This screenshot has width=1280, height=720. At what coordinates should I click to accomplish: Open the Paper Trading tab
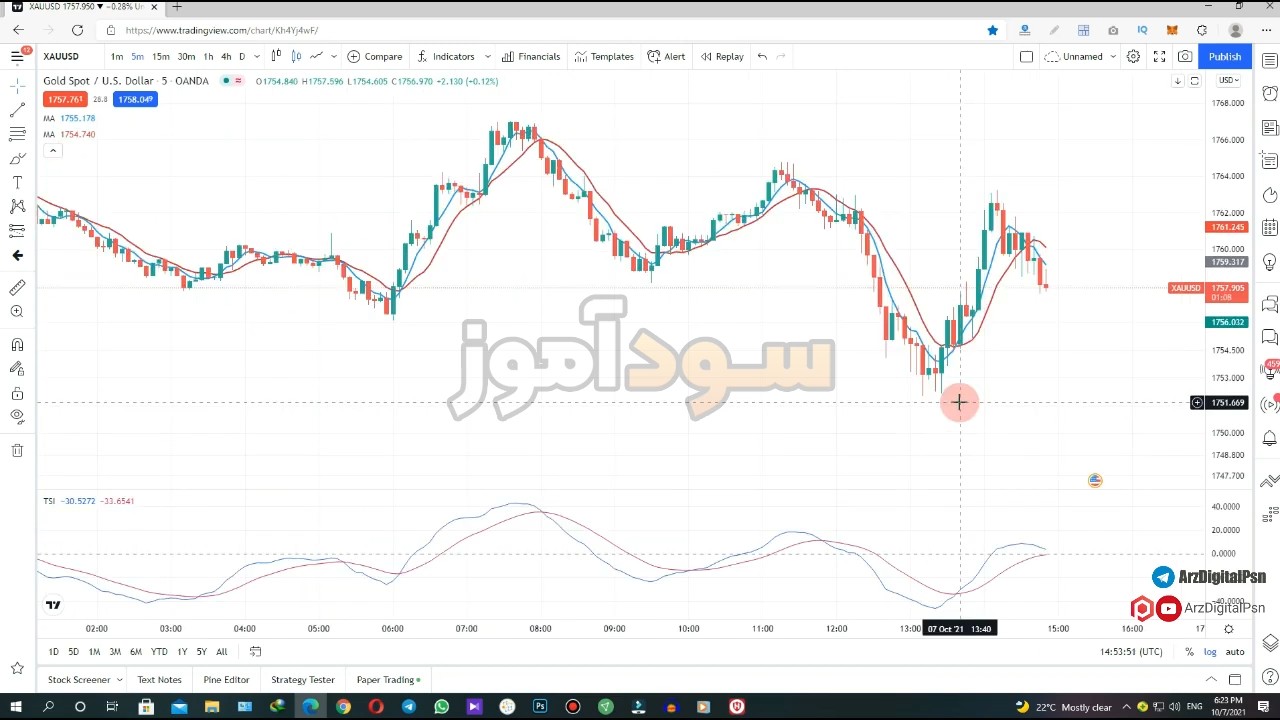[388, 680]
